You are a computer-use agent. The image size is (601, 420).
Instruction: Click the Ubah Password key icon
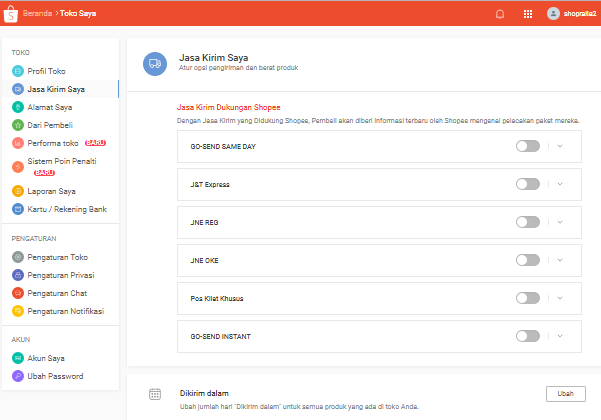(18, 376)
